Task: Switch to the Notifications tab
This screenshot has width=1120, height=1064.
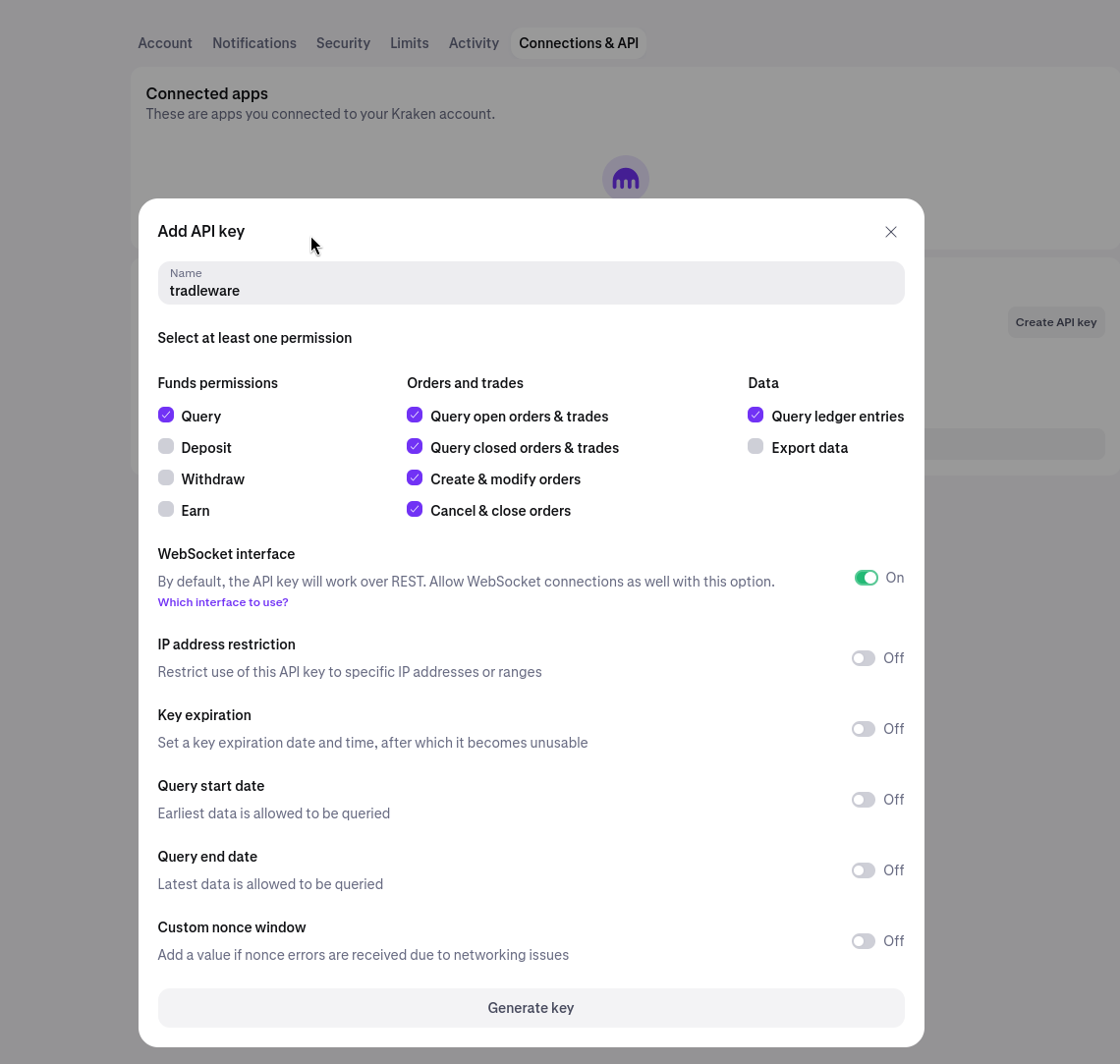Action: tap(254, 43)
